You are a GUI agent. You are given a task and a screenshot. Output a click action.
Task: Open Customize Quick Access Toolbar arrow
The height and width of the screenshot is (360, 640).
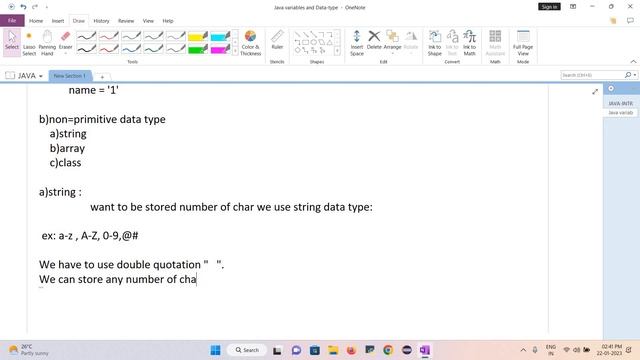coord(47,7)
